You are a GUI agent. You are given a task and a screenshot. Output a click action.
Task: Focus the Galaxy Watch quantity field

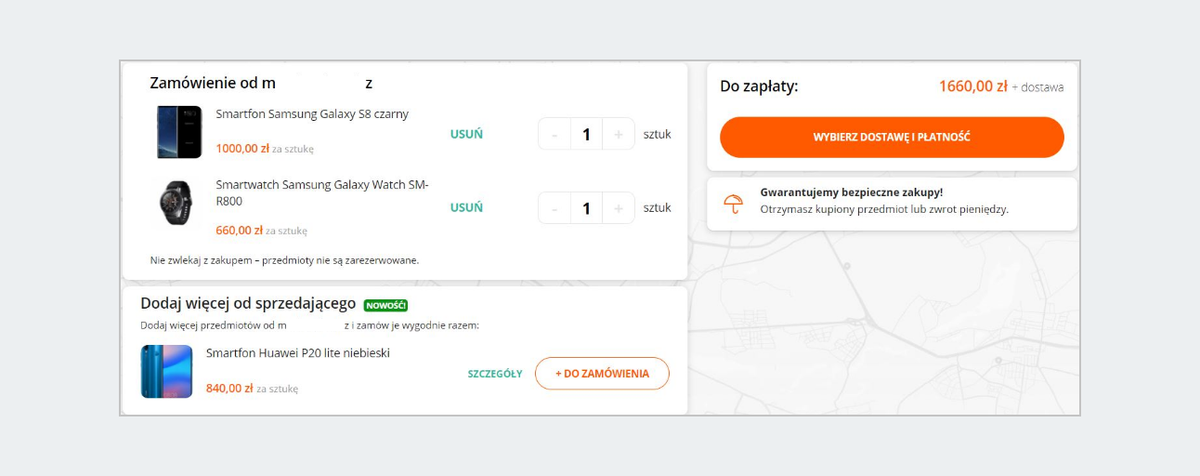tap(586, 208)
